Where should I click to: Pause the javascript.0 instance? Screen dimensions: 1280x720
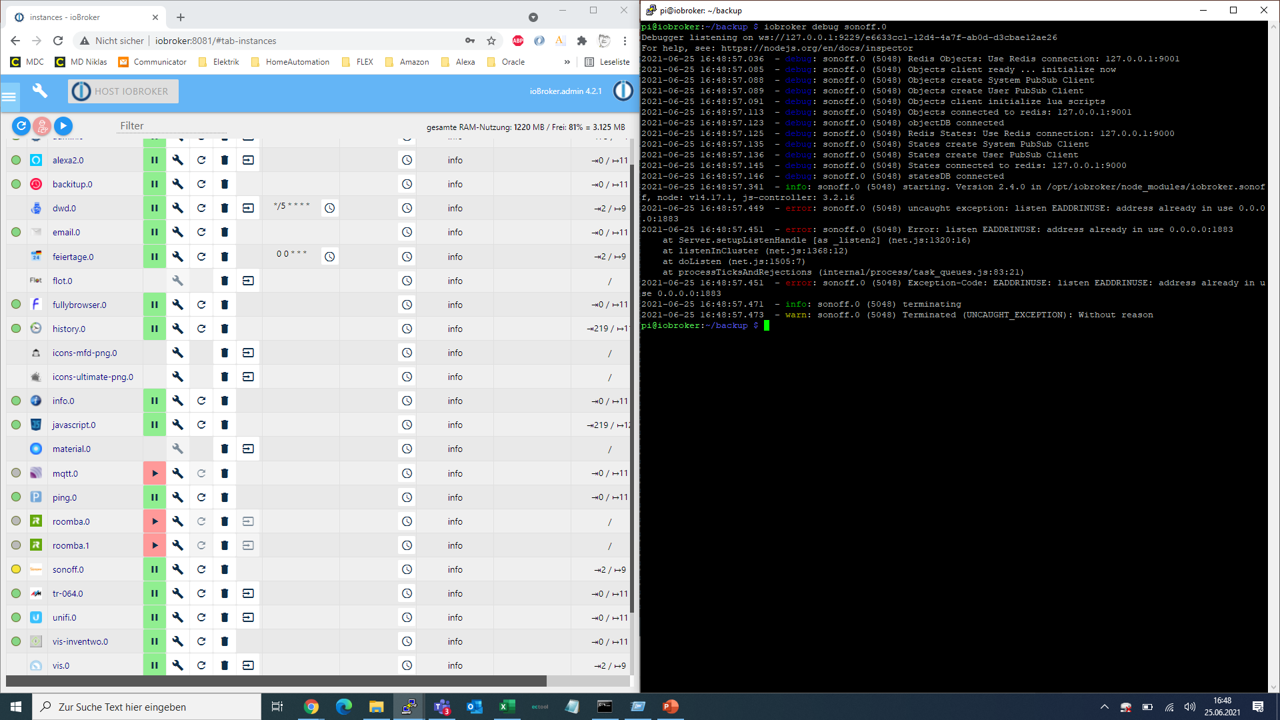click(154, 425)
